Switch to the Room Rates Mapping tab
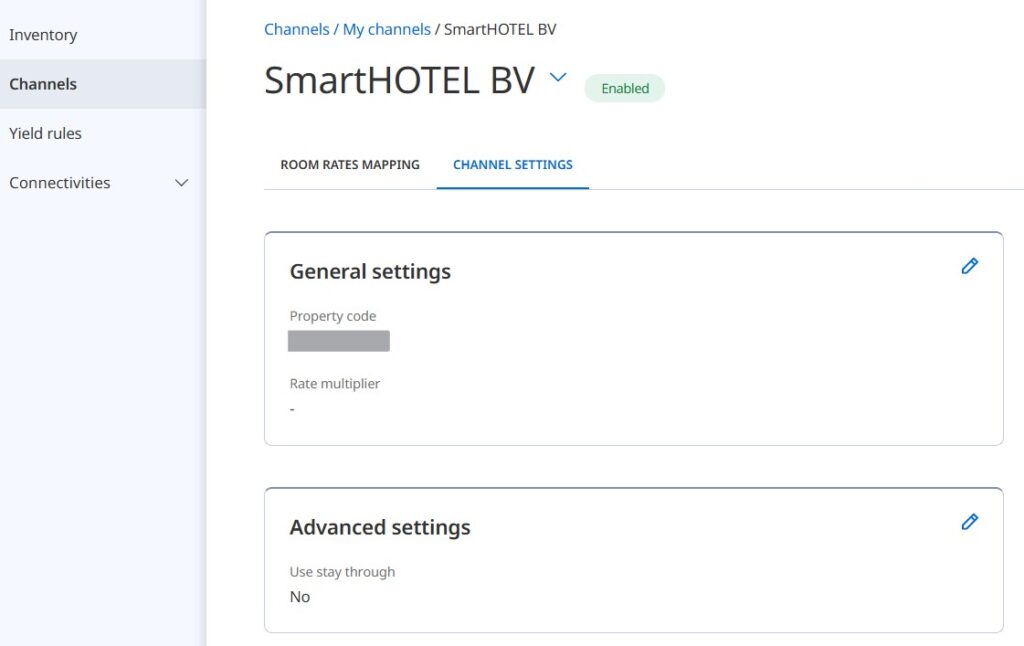The width and height of the screenshot is (1024, 646). point(350,165)
